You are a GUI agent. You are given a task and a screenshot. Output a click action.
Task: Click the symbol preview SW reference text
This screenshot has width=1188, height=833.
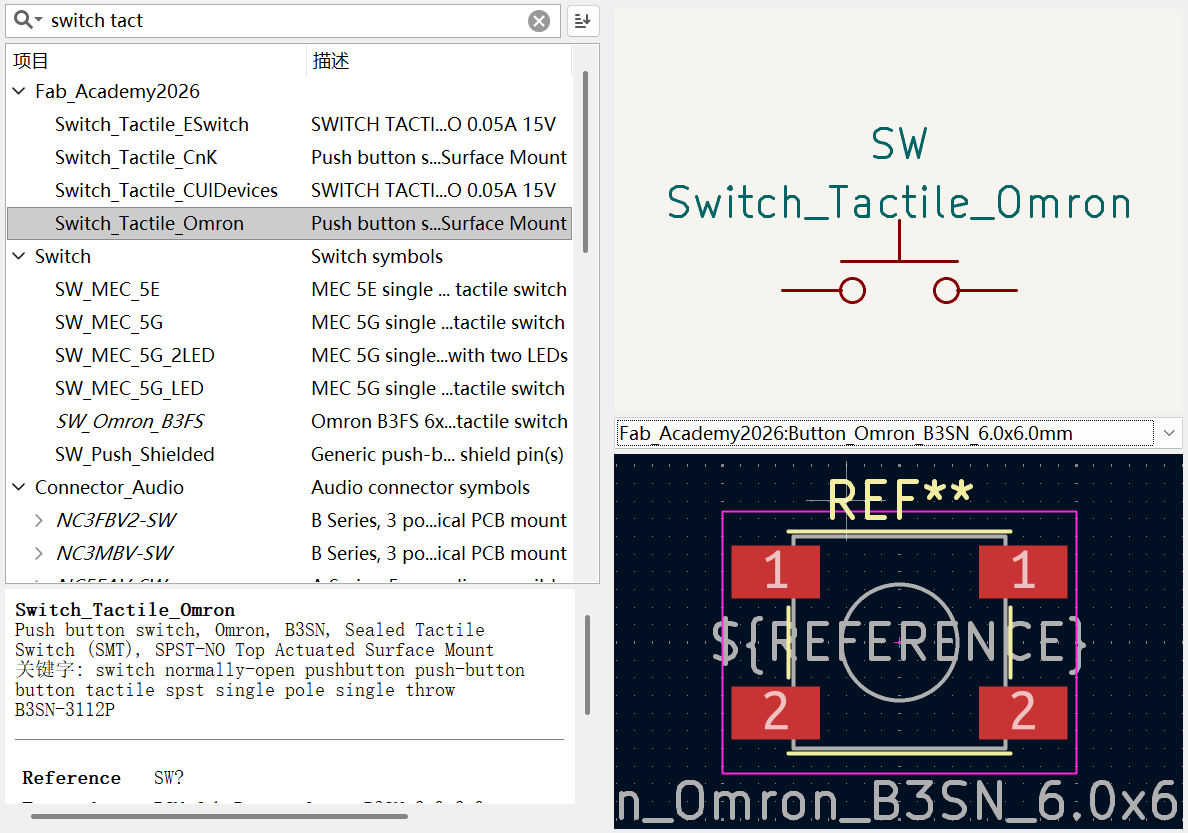tap(899, 143)
